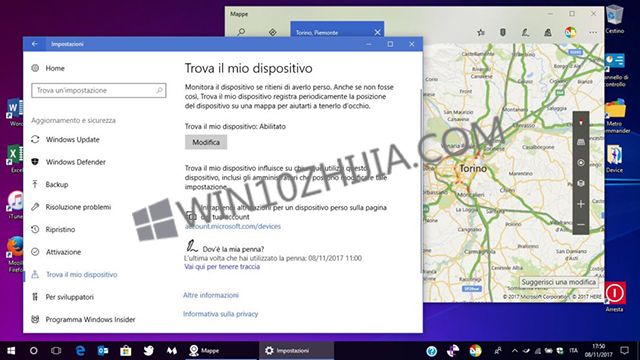The height and width of the screenshot is (360, 640).
Task: Show hidden system tray icons
Action: (515, 350)
